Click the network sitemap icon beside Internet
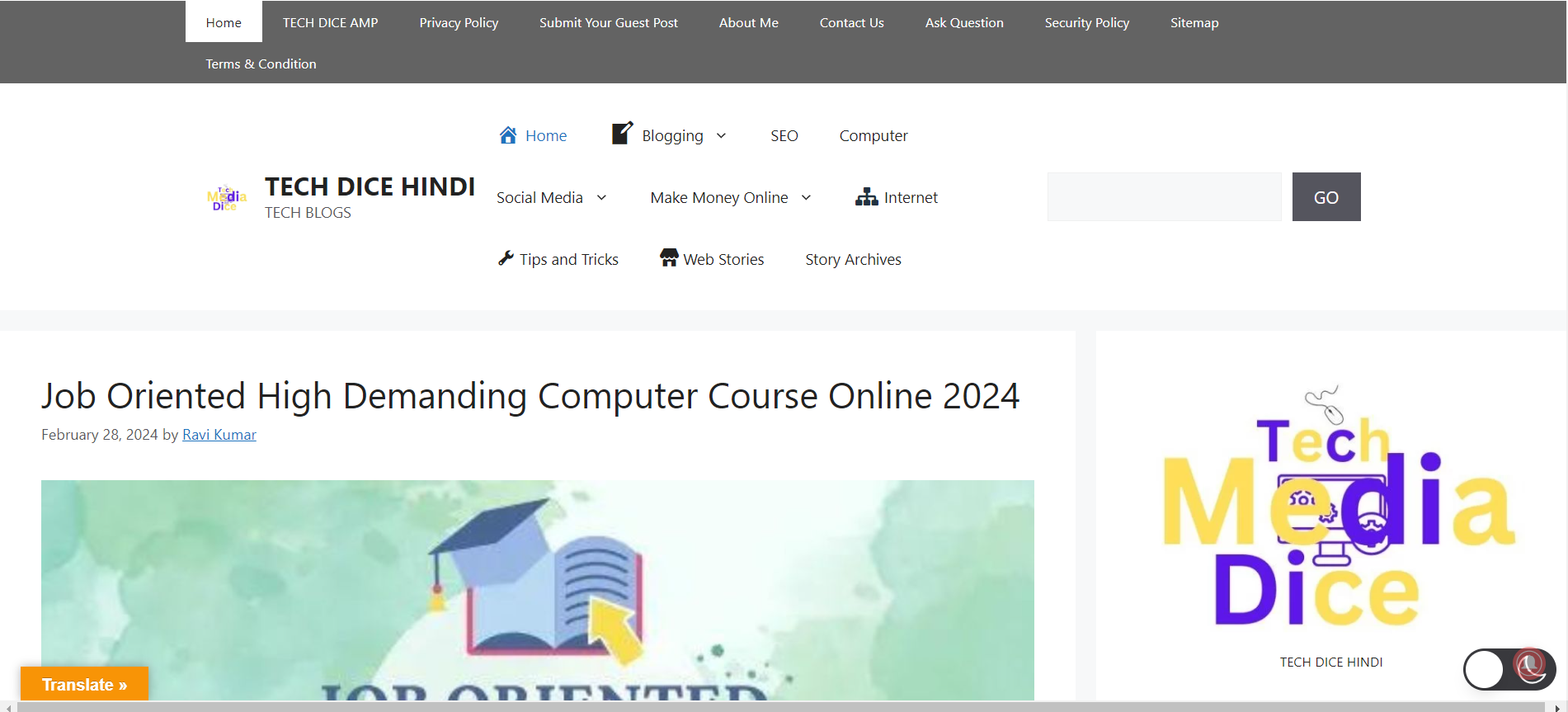The image size is (1568, 712). pos(866,196)
